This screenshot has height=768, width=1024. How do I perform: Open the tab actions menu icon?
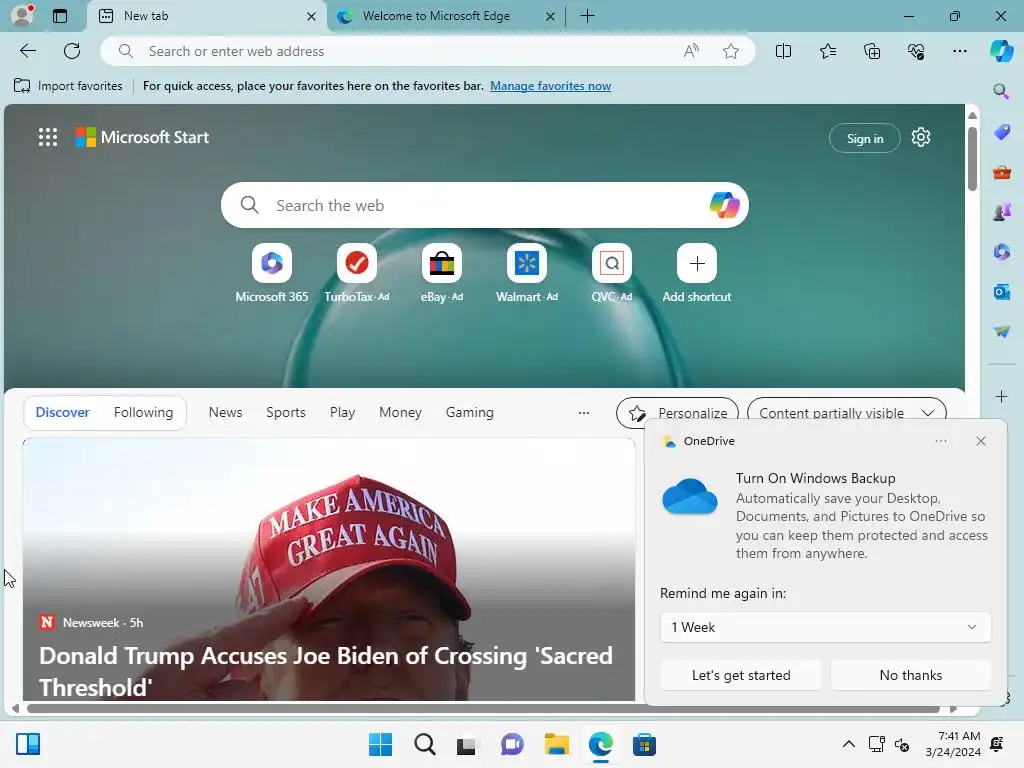[60, 16]
